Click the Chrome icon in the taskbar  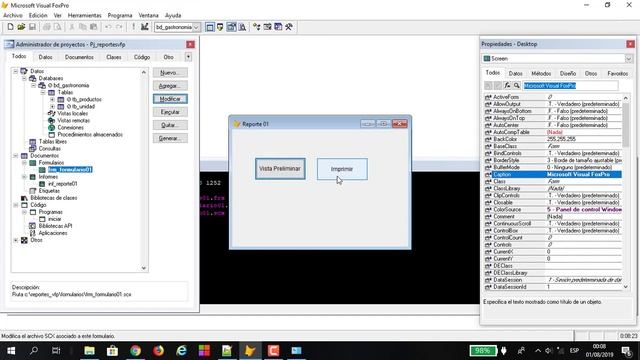pyautogui.click(x=136, y=351)
